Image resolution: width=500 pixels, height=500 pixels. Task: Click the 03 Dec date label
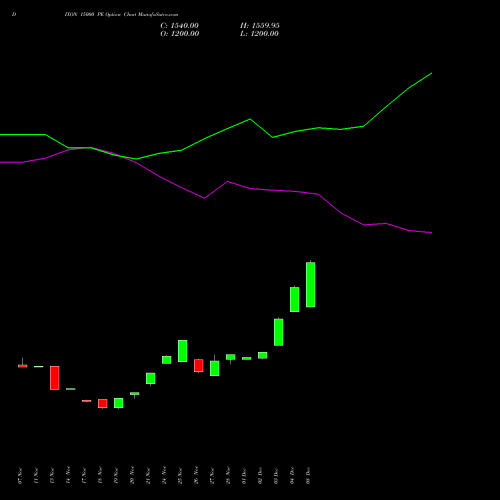(x=276, y=476)
